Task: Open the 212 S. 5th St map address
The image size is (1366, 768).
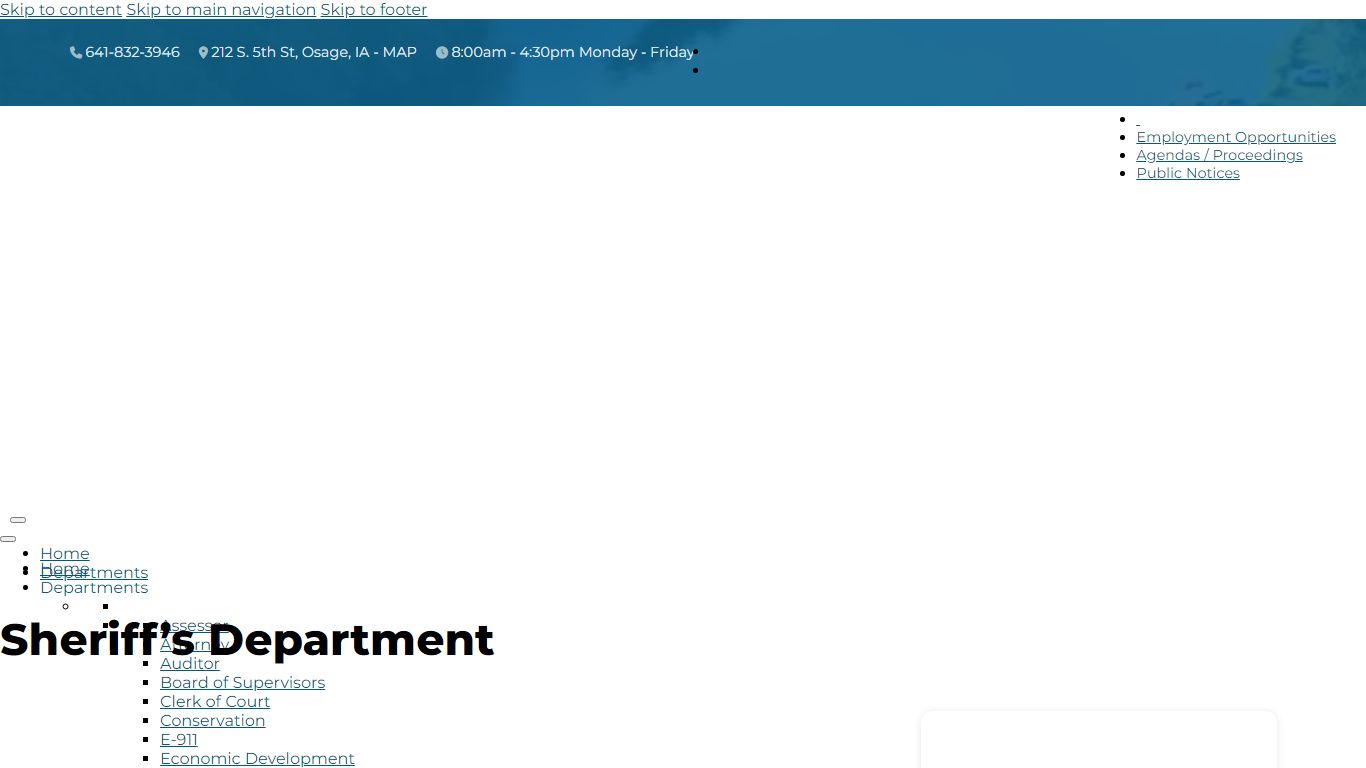Action: pyautogui.click(x=313, y=52)
